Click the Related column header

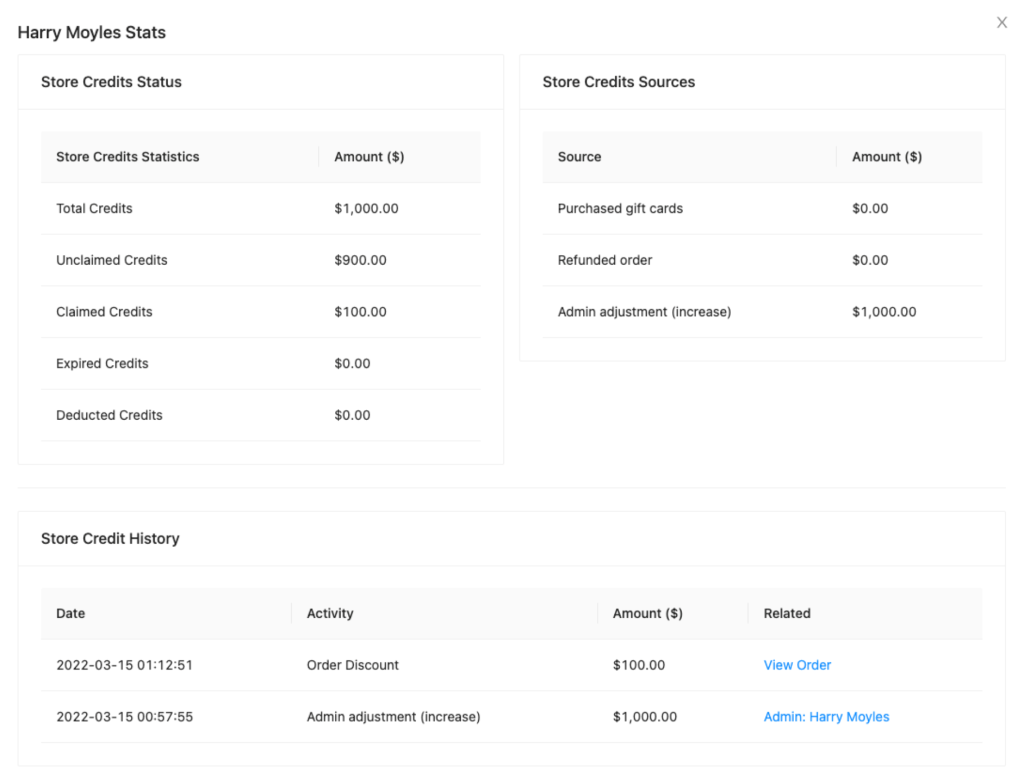[x=787, y=613]
